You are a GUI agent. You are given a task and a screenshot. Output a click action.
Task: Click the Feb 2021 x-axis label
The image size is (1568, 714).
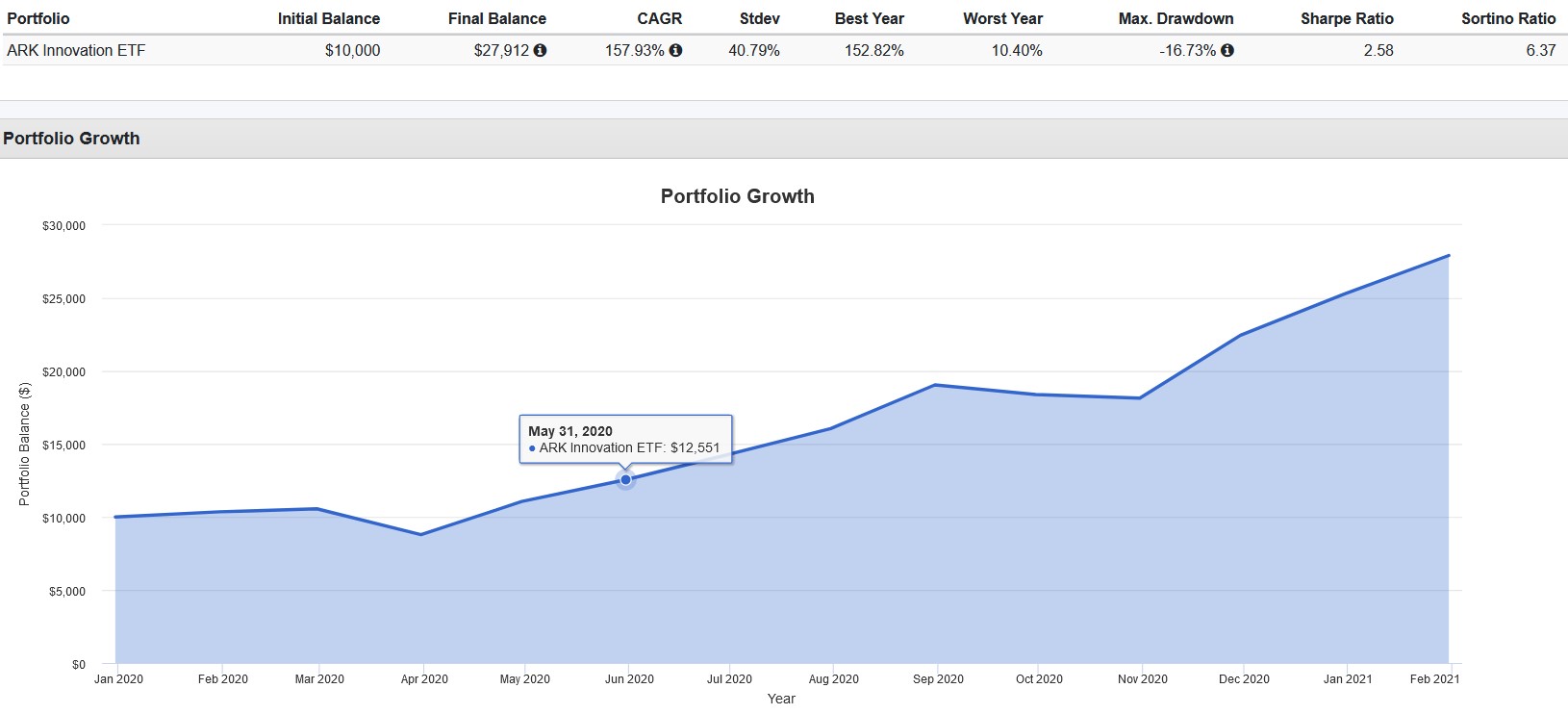pyautogui.click(x=1434, y=678)
